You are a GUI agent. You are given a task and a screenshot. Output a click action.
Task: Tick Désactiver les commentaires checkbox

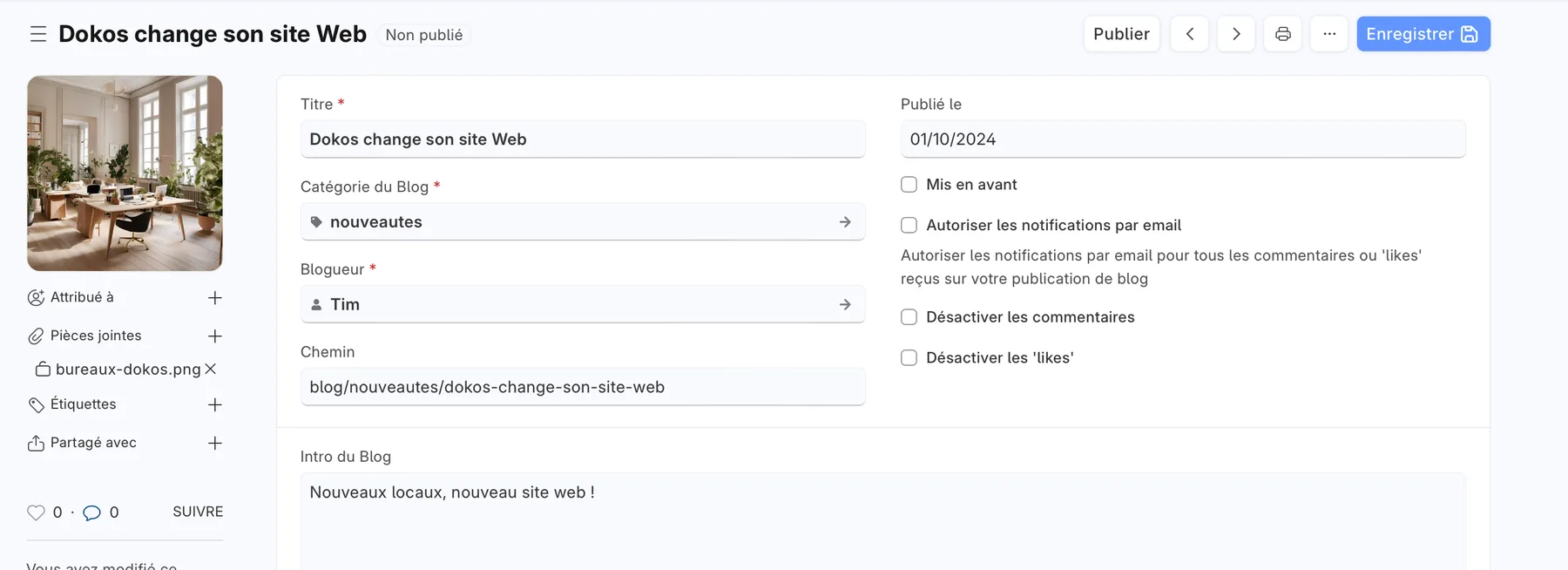(909, 317)
